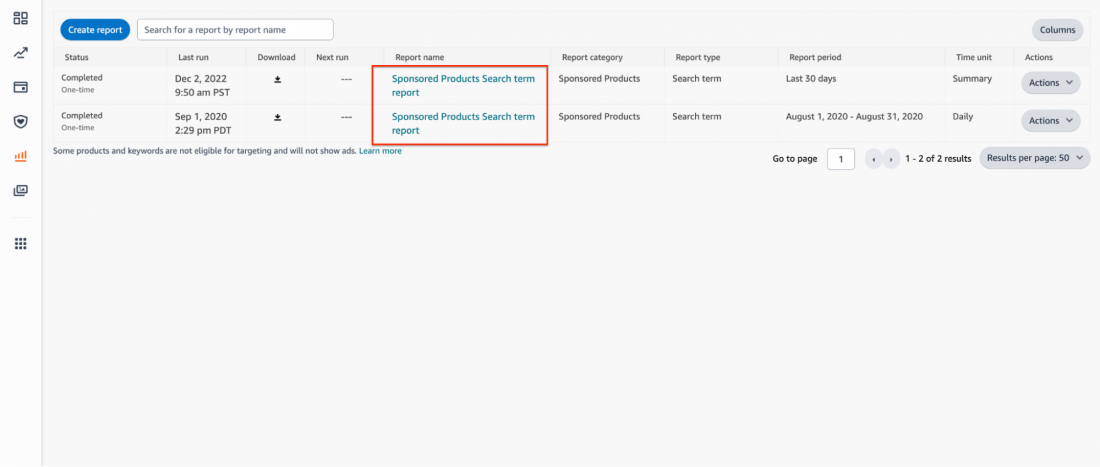1100x467 pixels.
Task: Open Search term report run Sep 1, 2020
Action: click(x=463, y=123)
